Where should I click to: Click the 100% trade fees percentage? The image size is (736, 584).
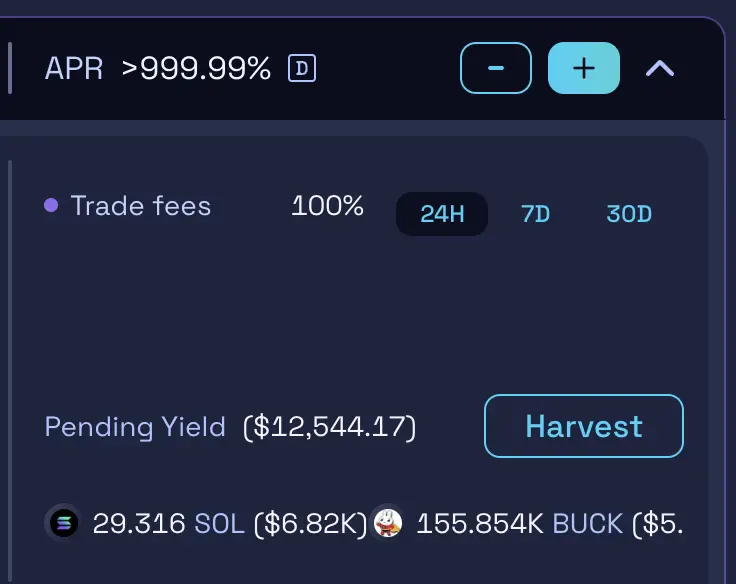click(328, 206)
